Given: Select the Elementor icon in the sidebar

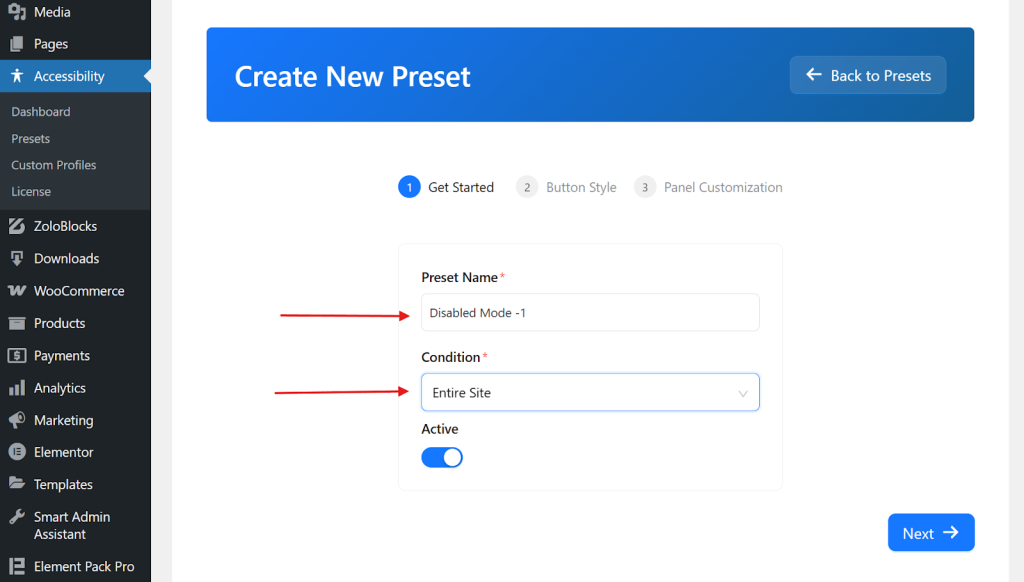Looking at the screenshot, I should point(20,452).
